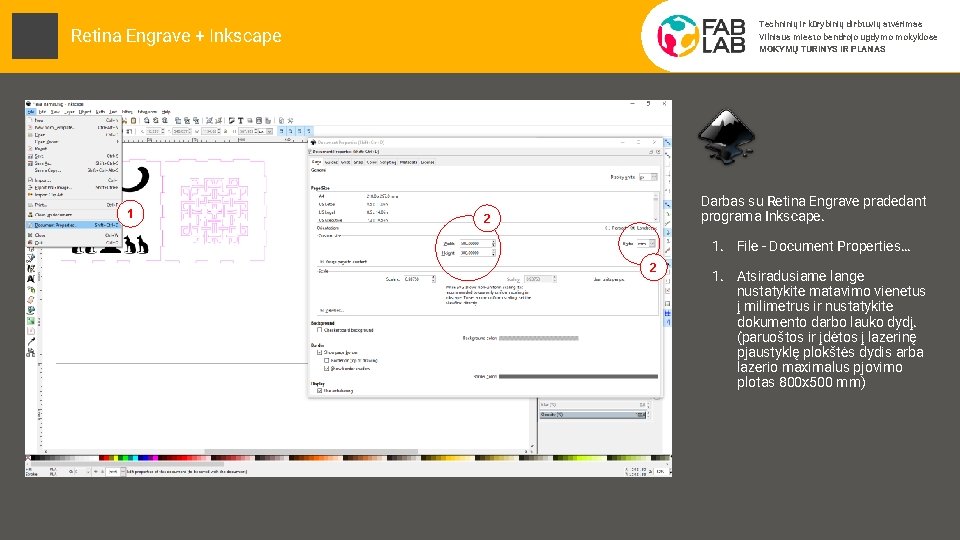The height and width of the screenshot is (540, 960).
Task: Open the Display units dropdown
Action: (648, 177)
